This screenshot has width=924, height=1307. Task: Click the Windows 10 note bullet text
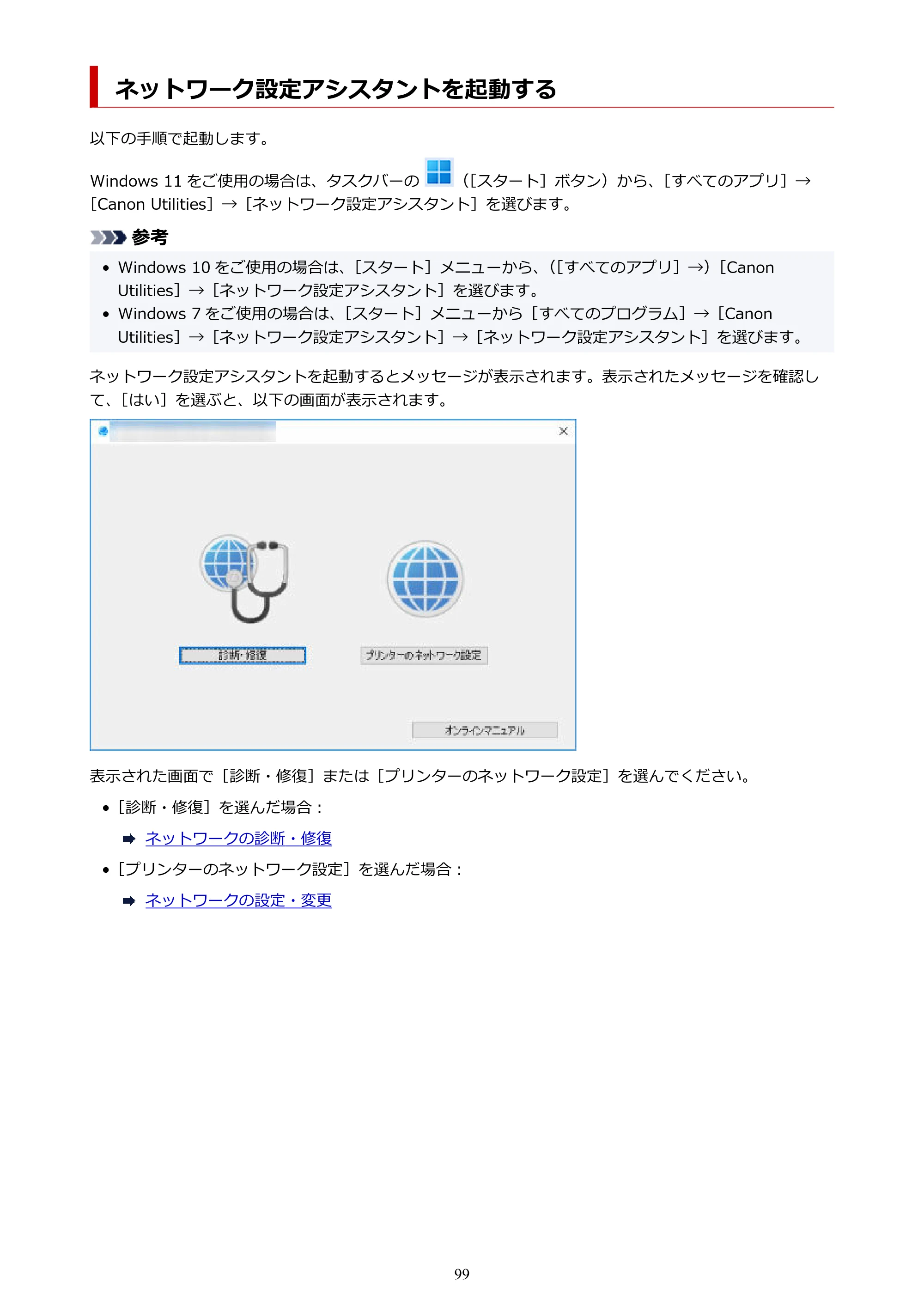pyautogui.click(x=446, y=279)
